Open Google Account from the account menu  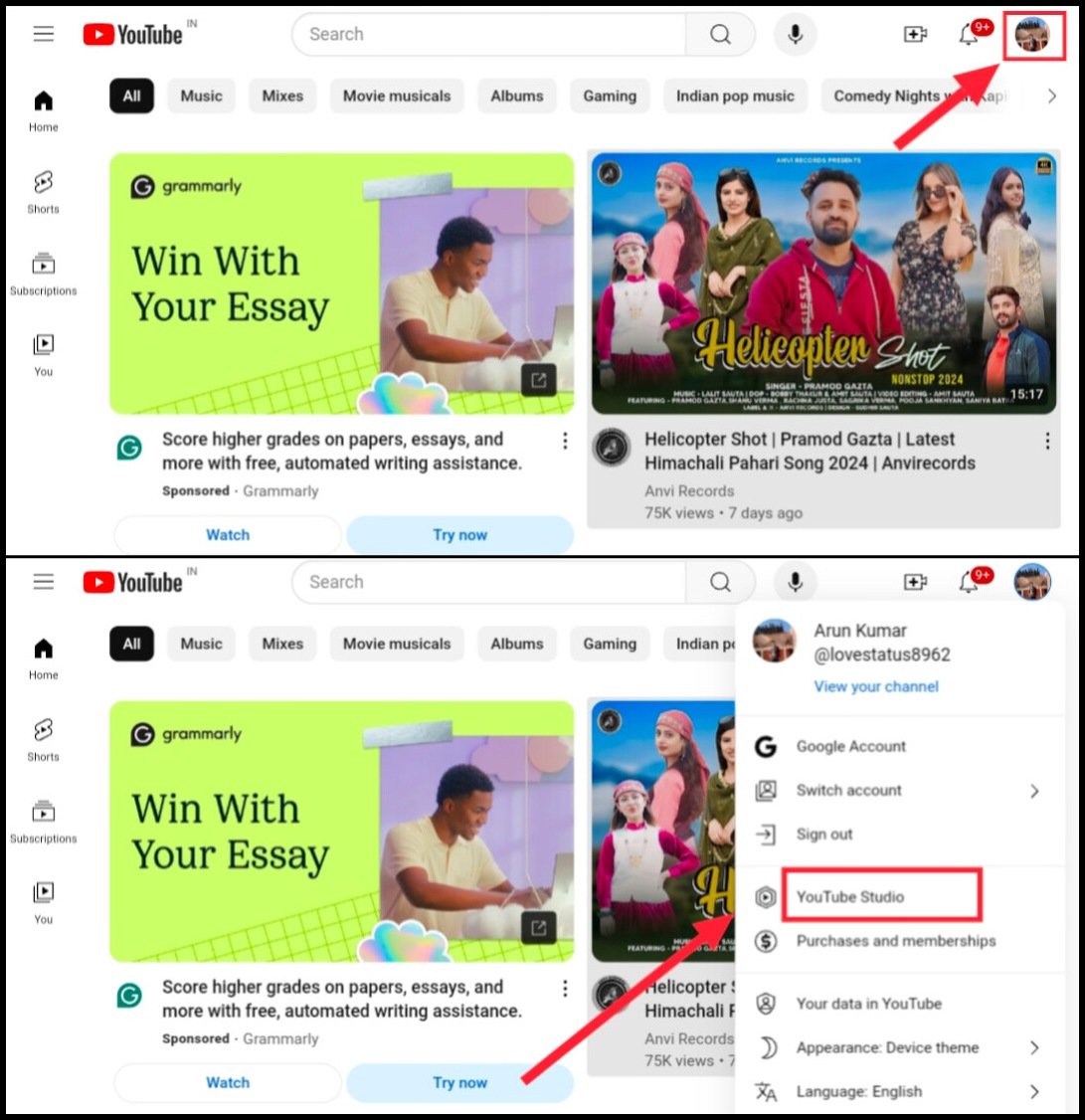[x=850, y=746]
